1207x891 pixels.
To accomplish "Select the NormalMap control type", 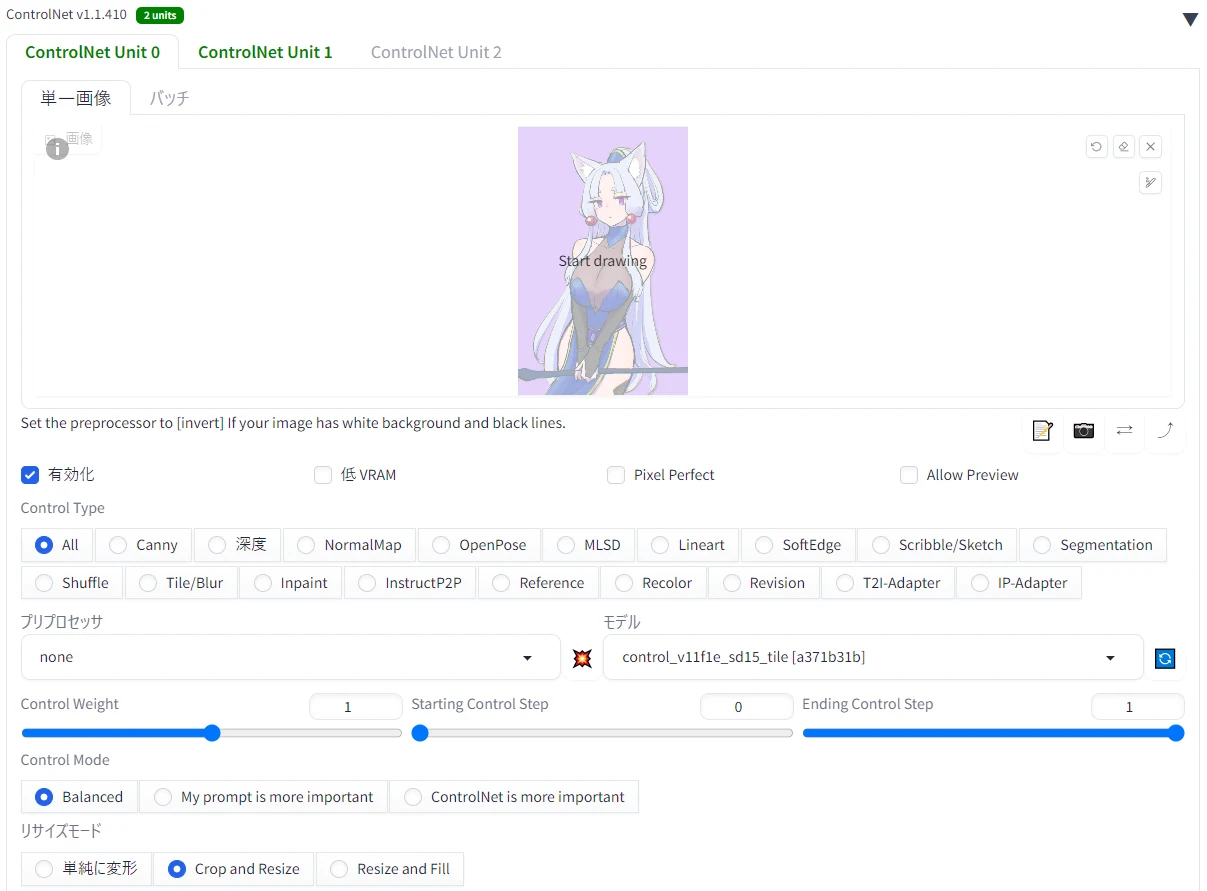I will click(x=350, y=545).
